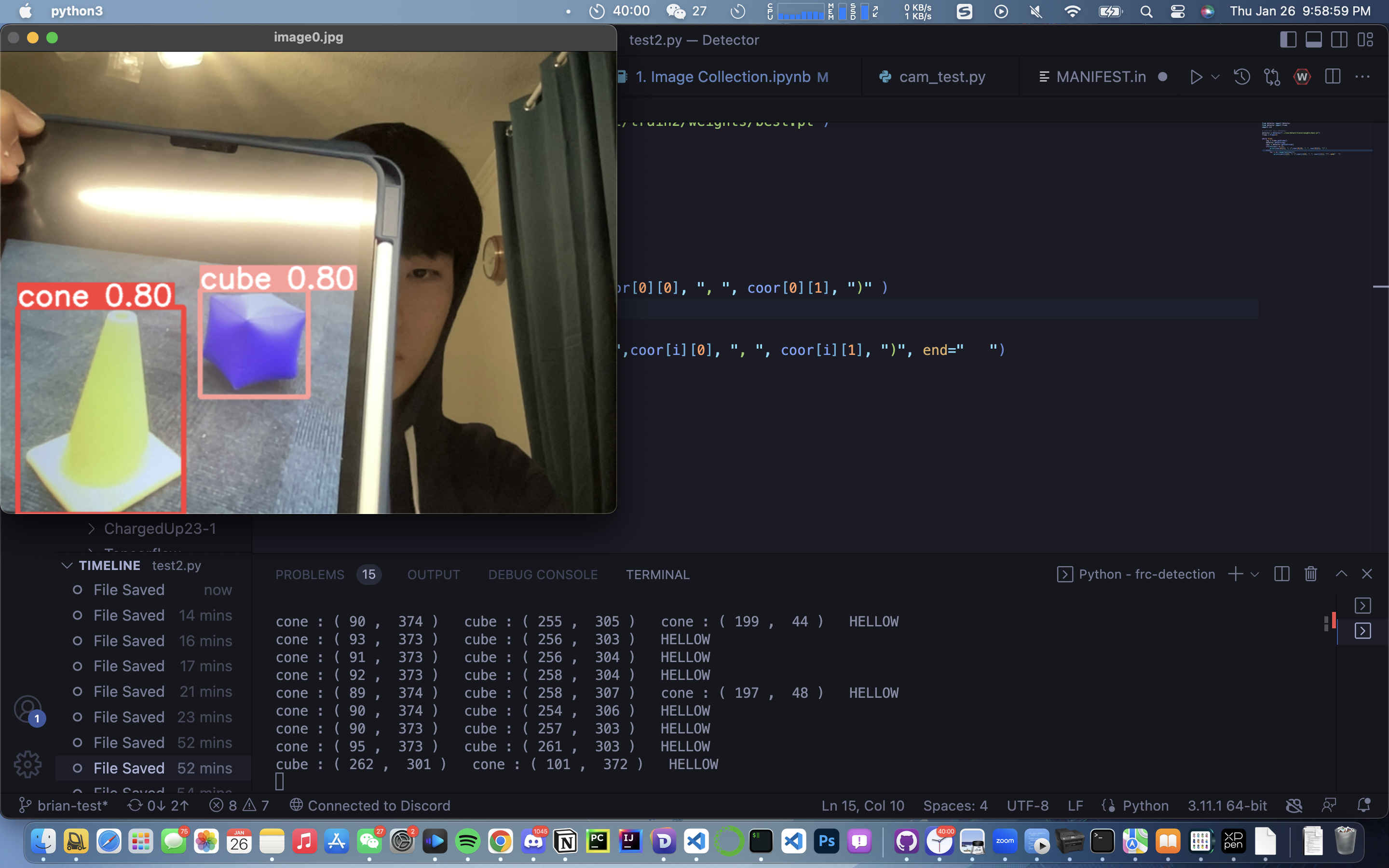The height and width of the screenshot is (868, 1389).
Task: Open the cam_test.py editor tab
Action: pyautogui.click(x=941, y=76)
